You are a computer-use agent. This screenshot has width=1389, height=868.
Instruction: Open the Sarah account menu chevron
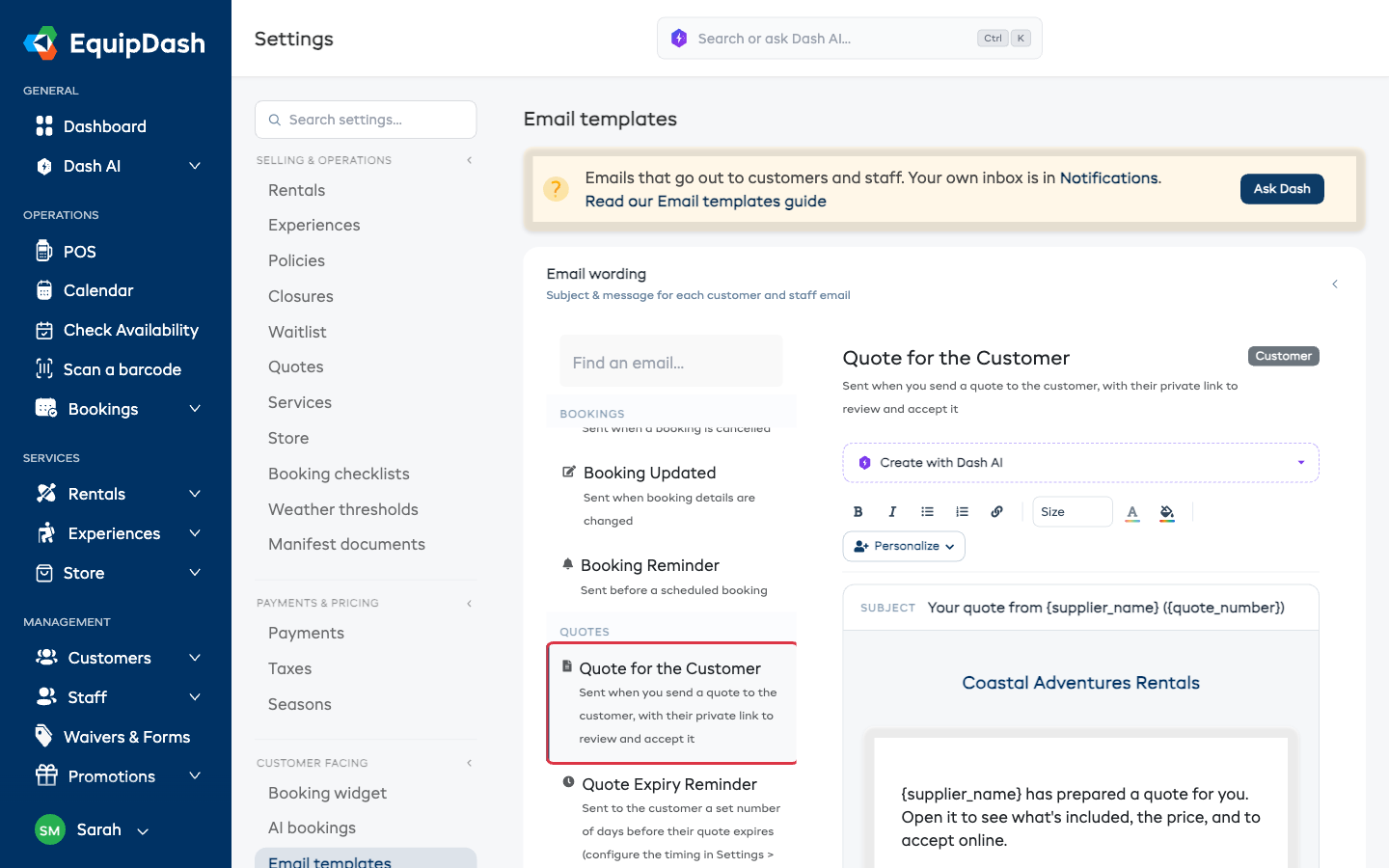point(143,831)
